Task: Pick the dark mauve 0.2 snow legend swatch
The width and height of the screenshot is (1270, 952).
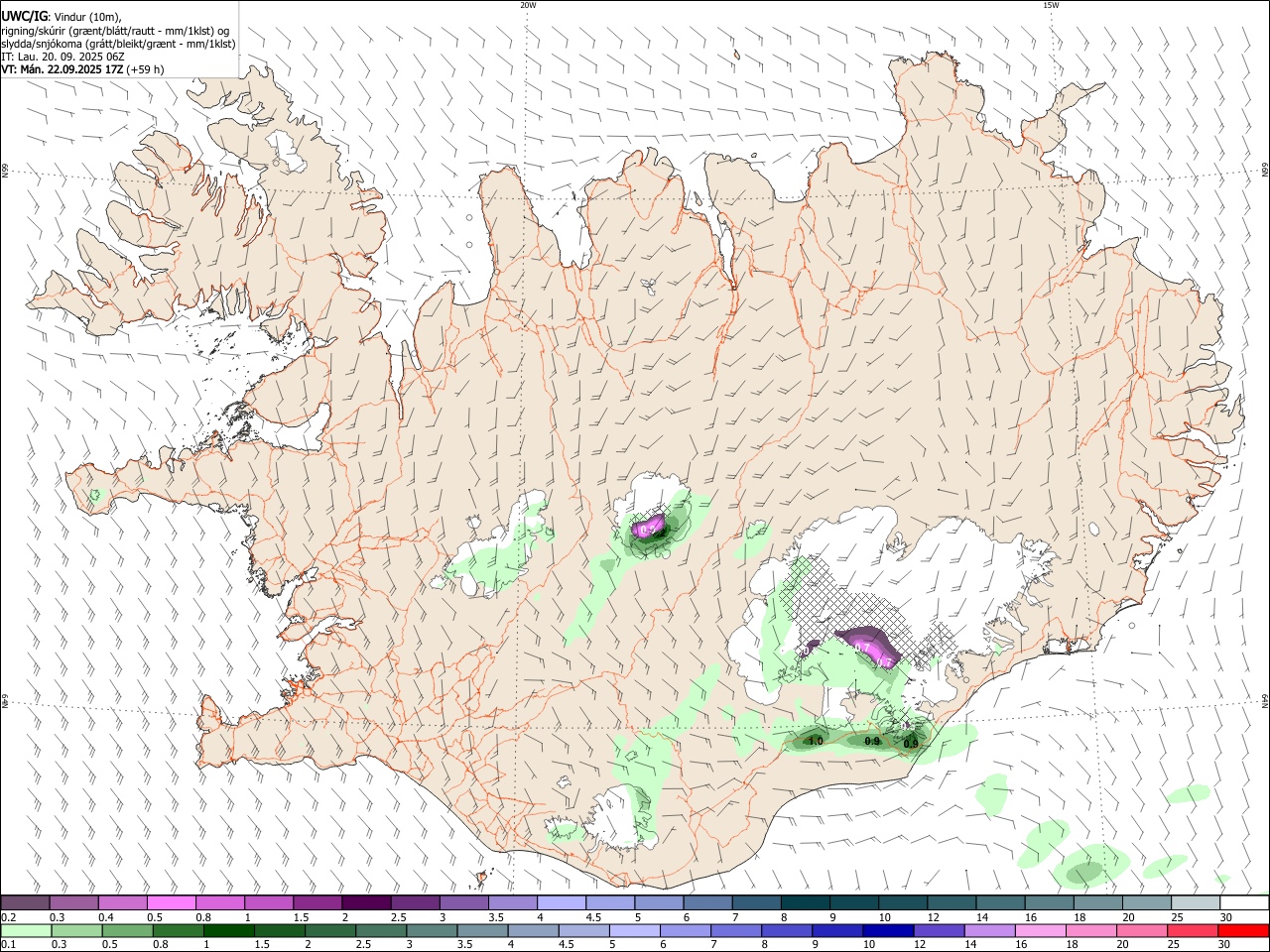Action: tap(25, 903)
